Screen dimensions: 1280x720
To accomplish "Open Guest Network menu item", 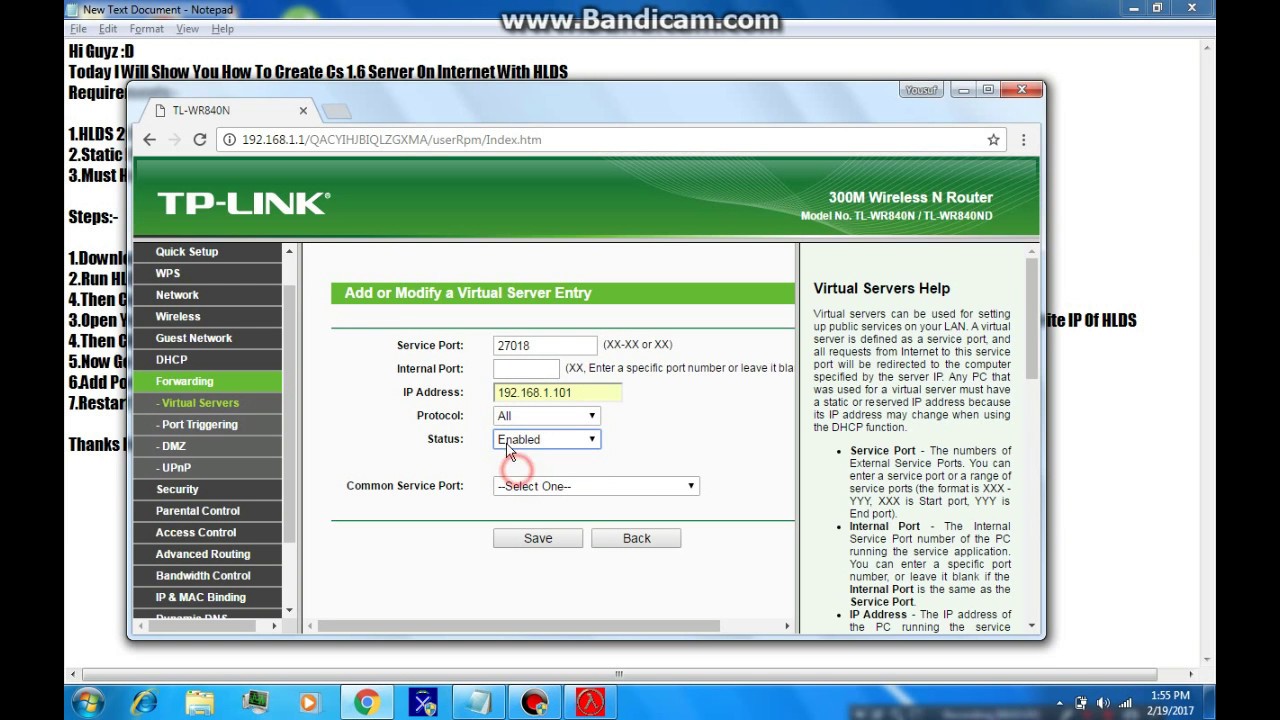I will 208,338.
